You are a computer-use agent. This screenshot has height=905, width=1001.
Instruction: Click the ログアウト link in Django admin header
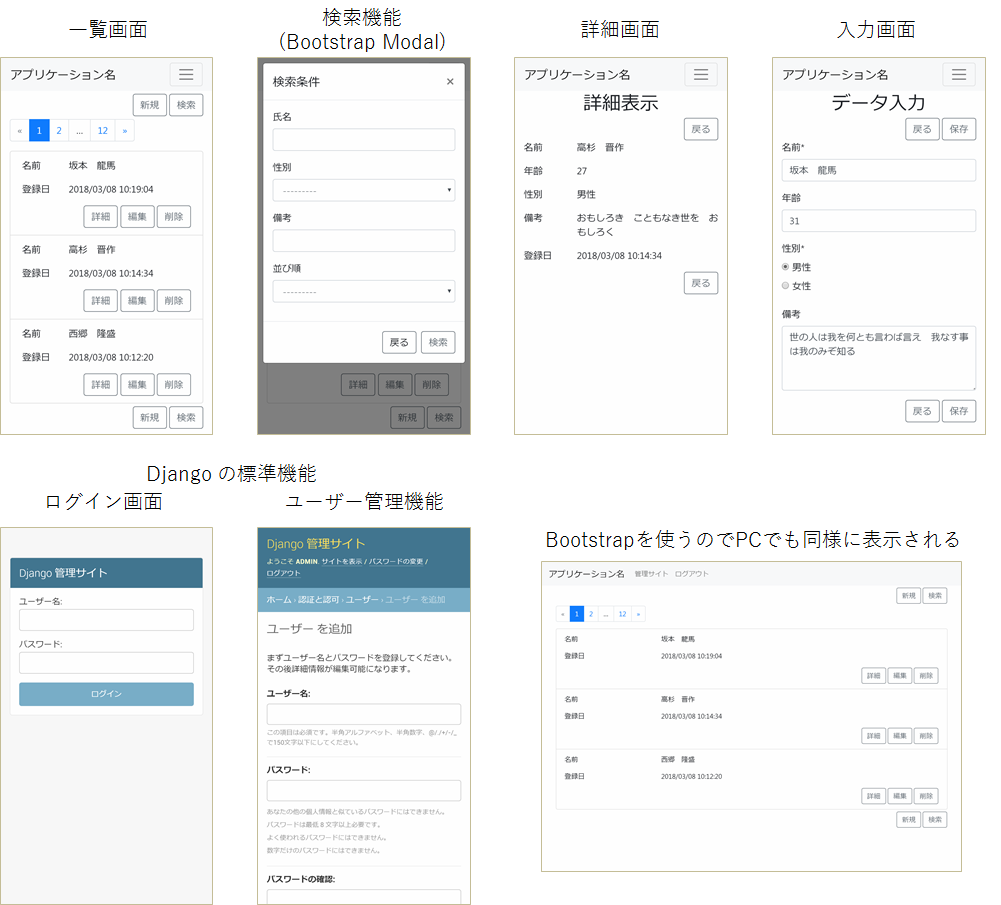[283, 572]
